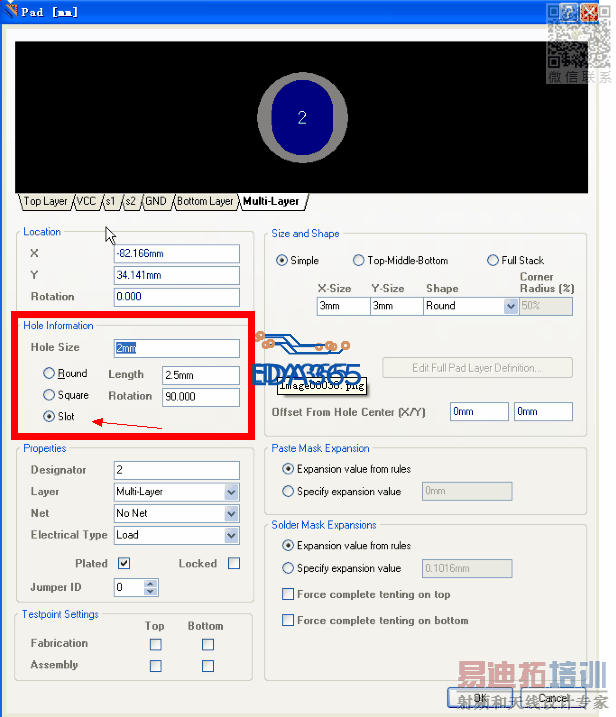Enable Force complete tenting on bottom
Viewport: 616px width, 717px height.
point(288,620)
